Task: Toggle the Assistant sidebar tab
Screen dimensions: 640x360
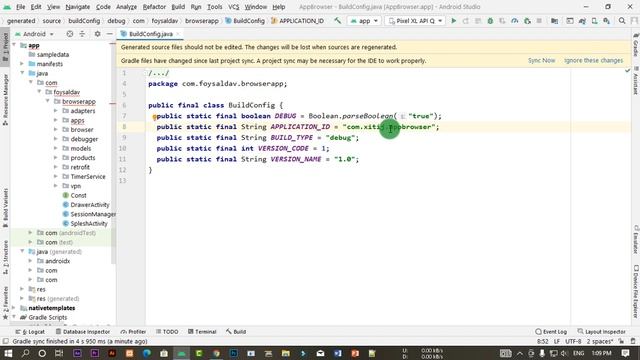Action: tap(636, 81)
